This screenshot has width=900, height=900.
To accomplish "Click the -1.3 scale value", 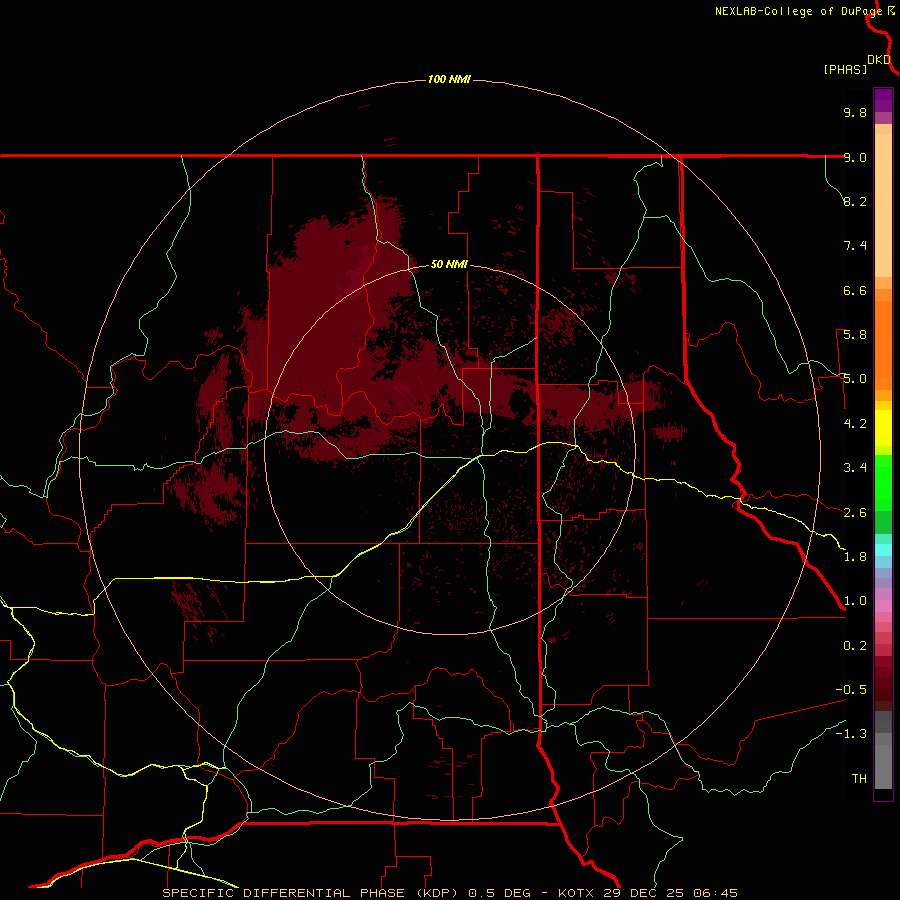I will (x=851, y=734).
